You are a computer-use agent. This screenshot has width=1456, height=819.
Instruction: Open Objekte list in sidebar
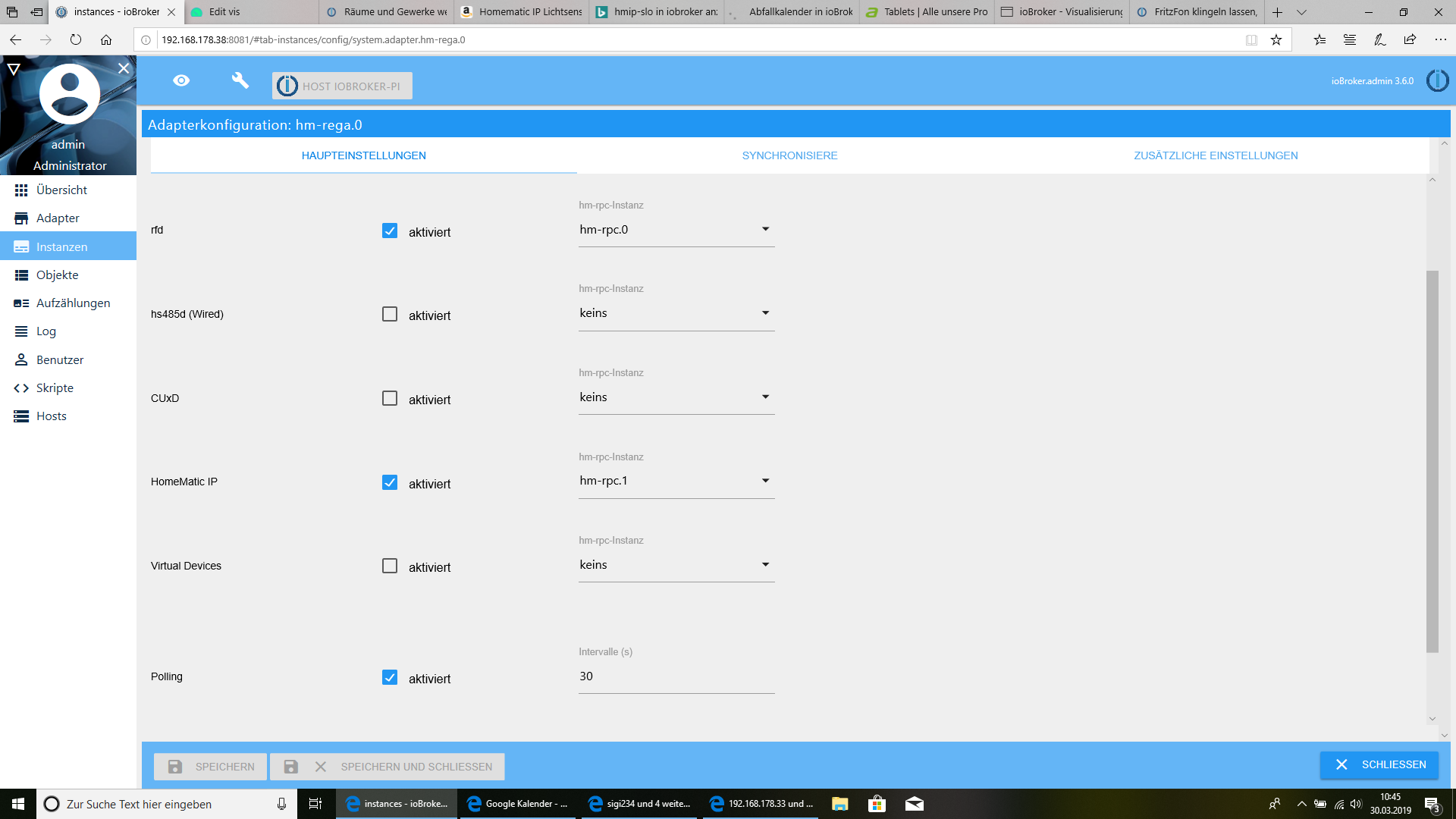click(57, 275)
